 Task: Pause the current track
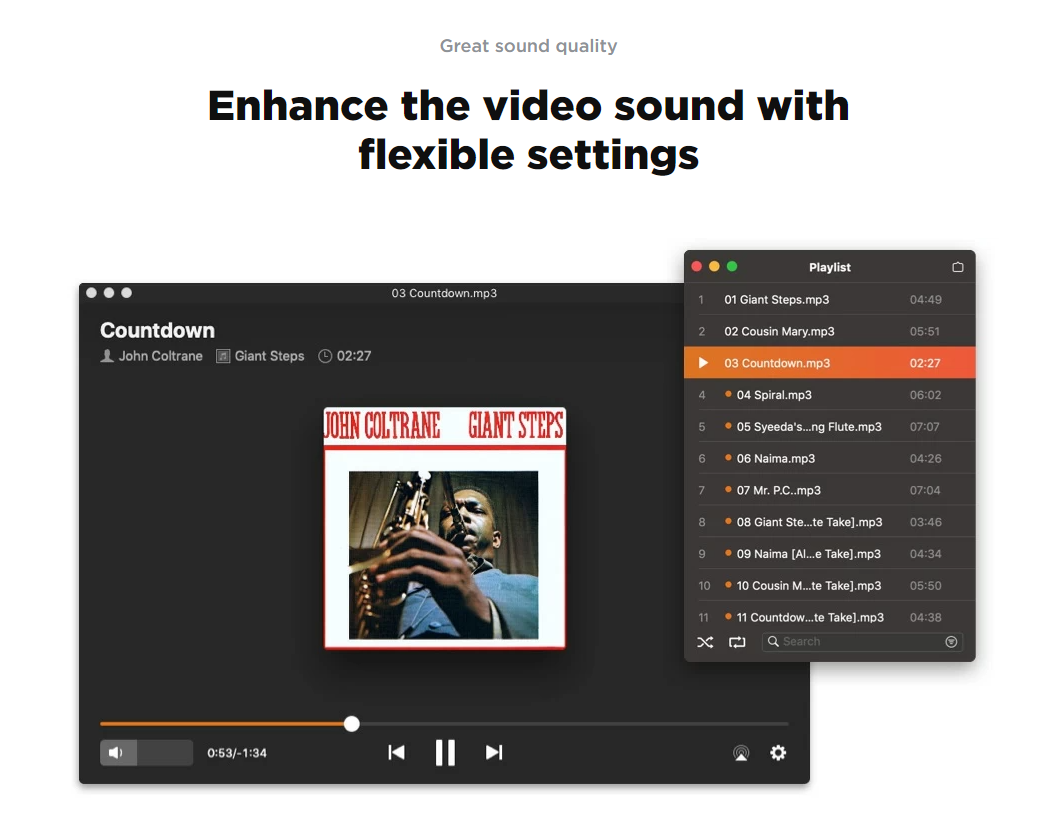pos(445,752)
